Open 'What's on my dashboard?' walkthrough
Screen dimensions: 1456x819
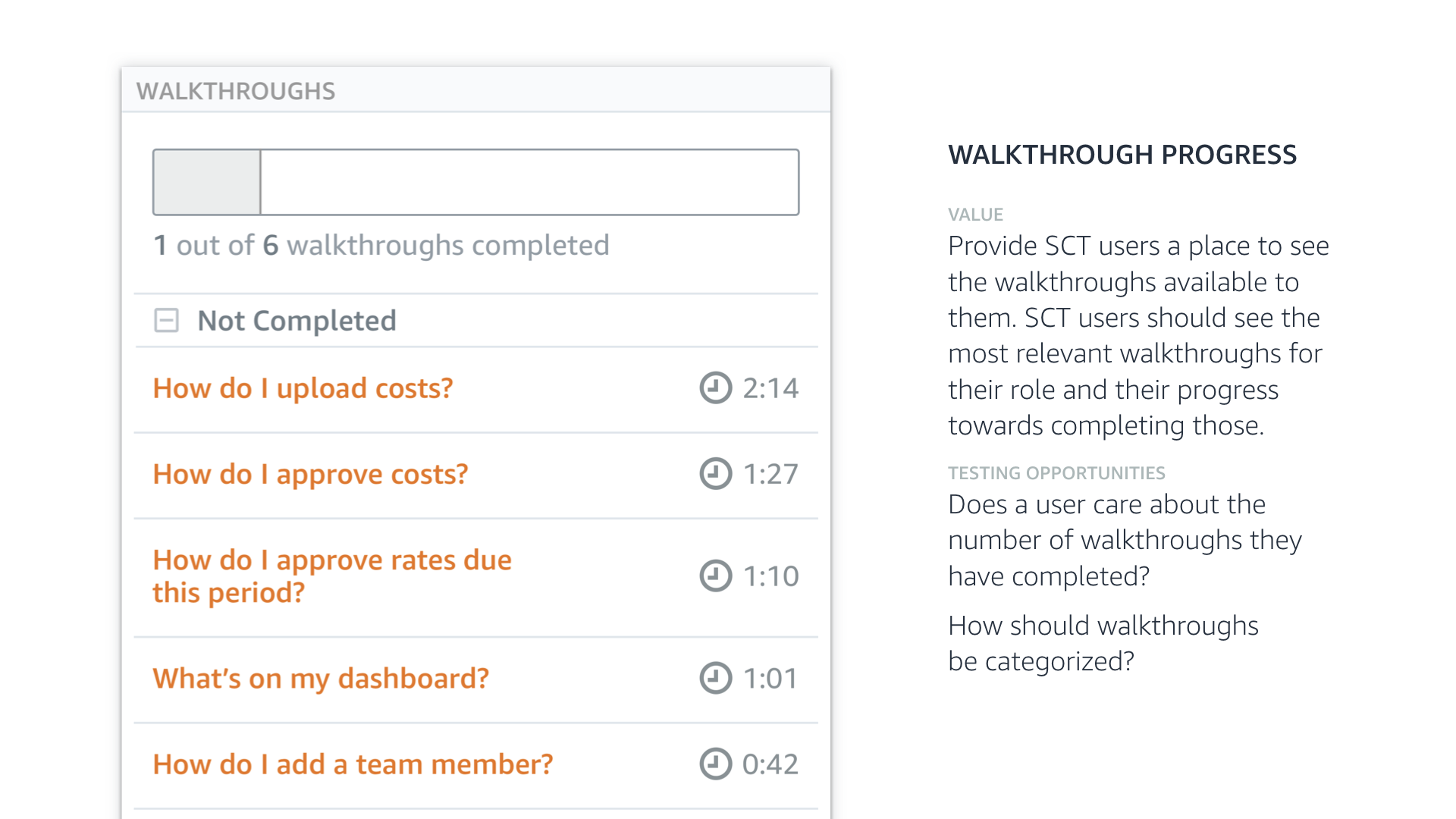321,678
